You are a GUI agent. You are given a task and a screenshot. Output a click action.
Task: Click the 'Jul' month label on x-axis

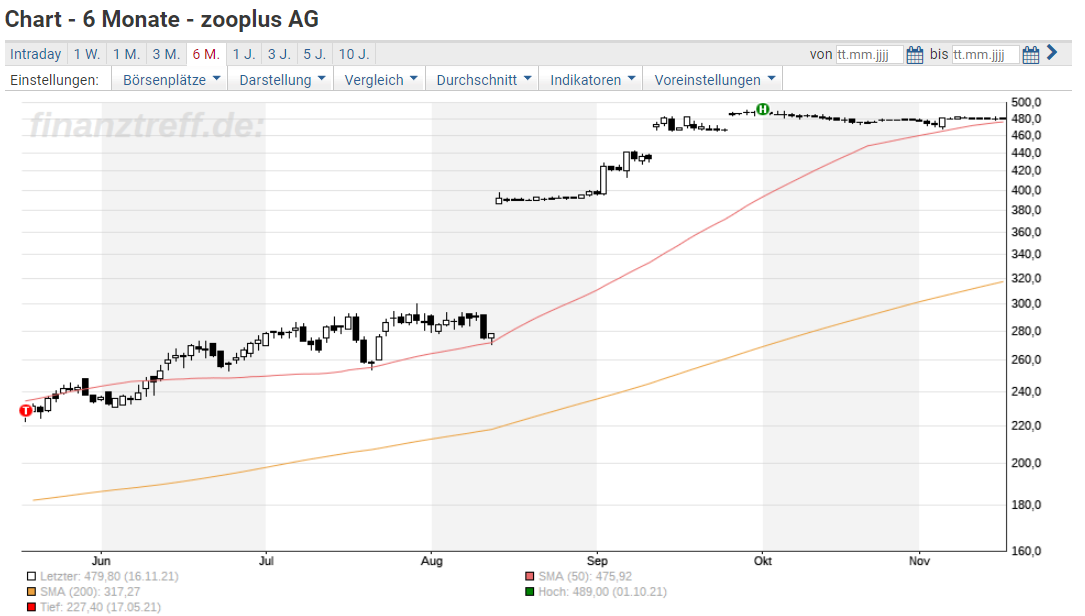266,561
